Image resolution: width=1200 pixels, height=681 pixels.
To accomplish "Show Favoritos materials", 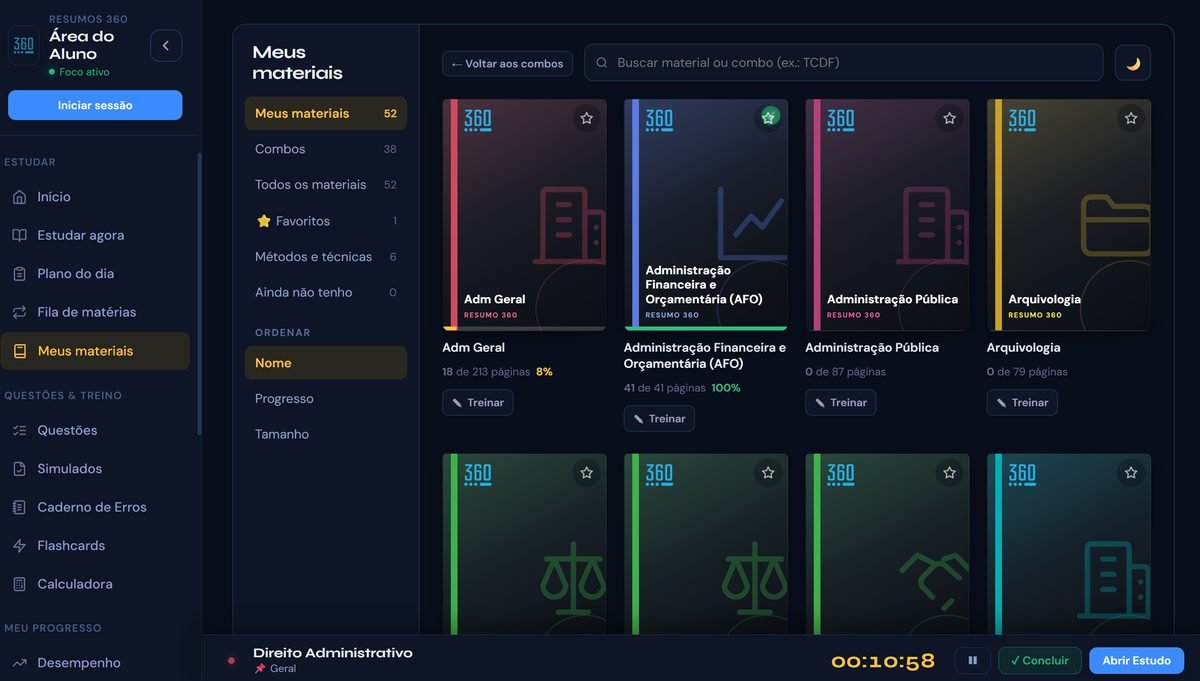I will tap(326, 221).
